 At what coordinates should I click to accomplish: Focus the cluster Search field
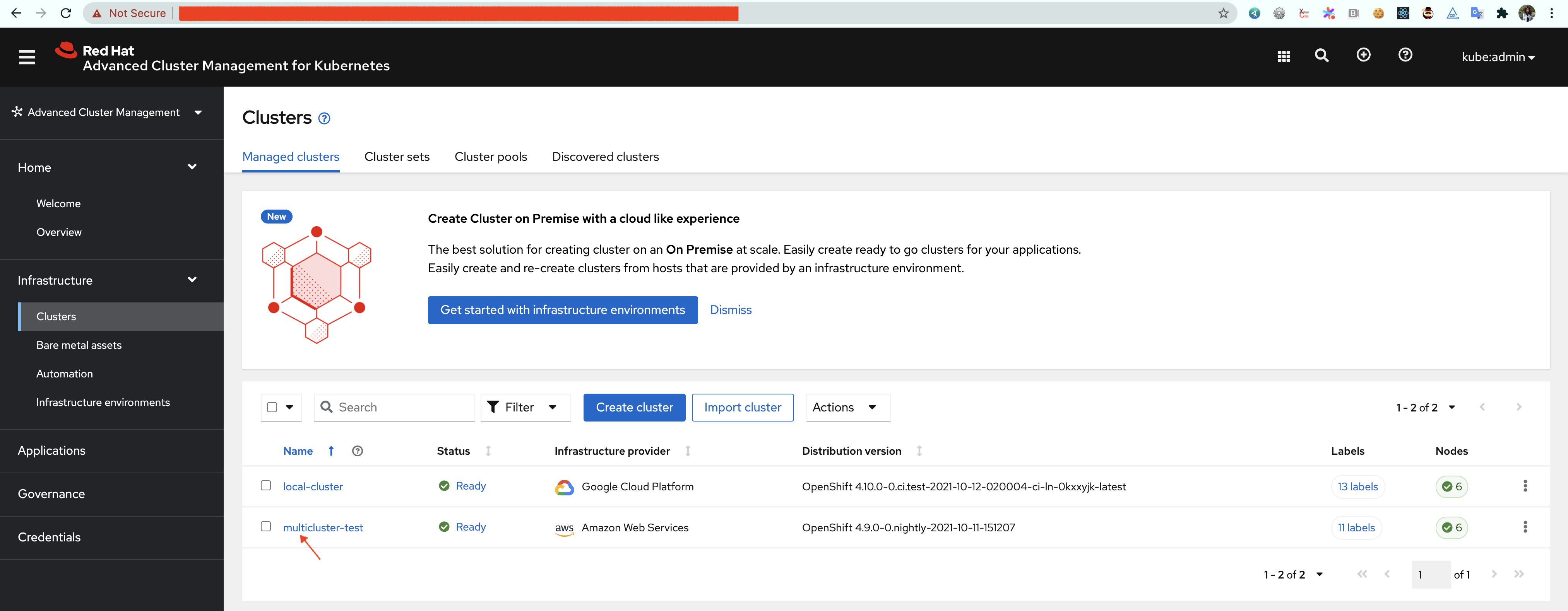(x=394, y=407)
